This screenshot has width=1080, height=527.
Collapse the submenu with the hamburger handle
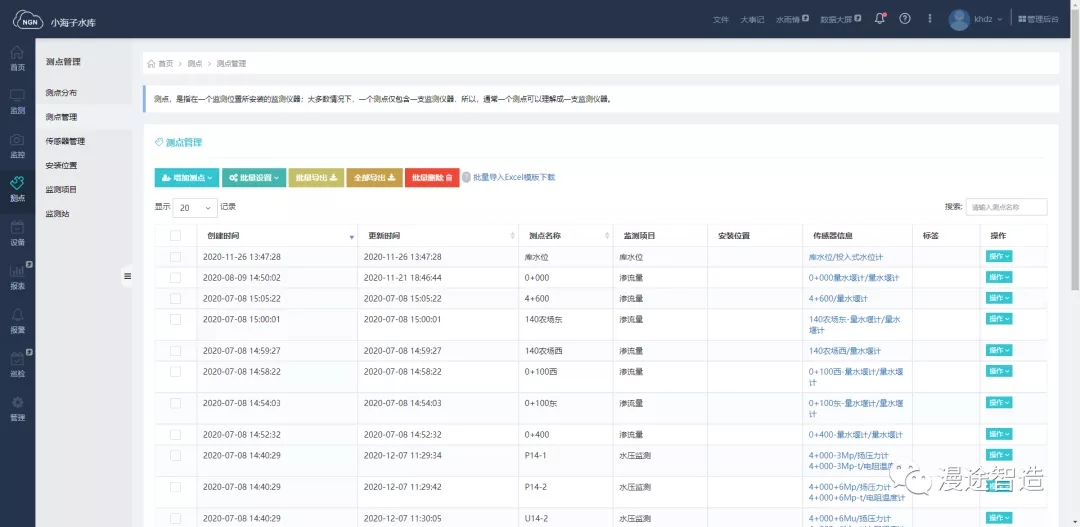point(127,276)
